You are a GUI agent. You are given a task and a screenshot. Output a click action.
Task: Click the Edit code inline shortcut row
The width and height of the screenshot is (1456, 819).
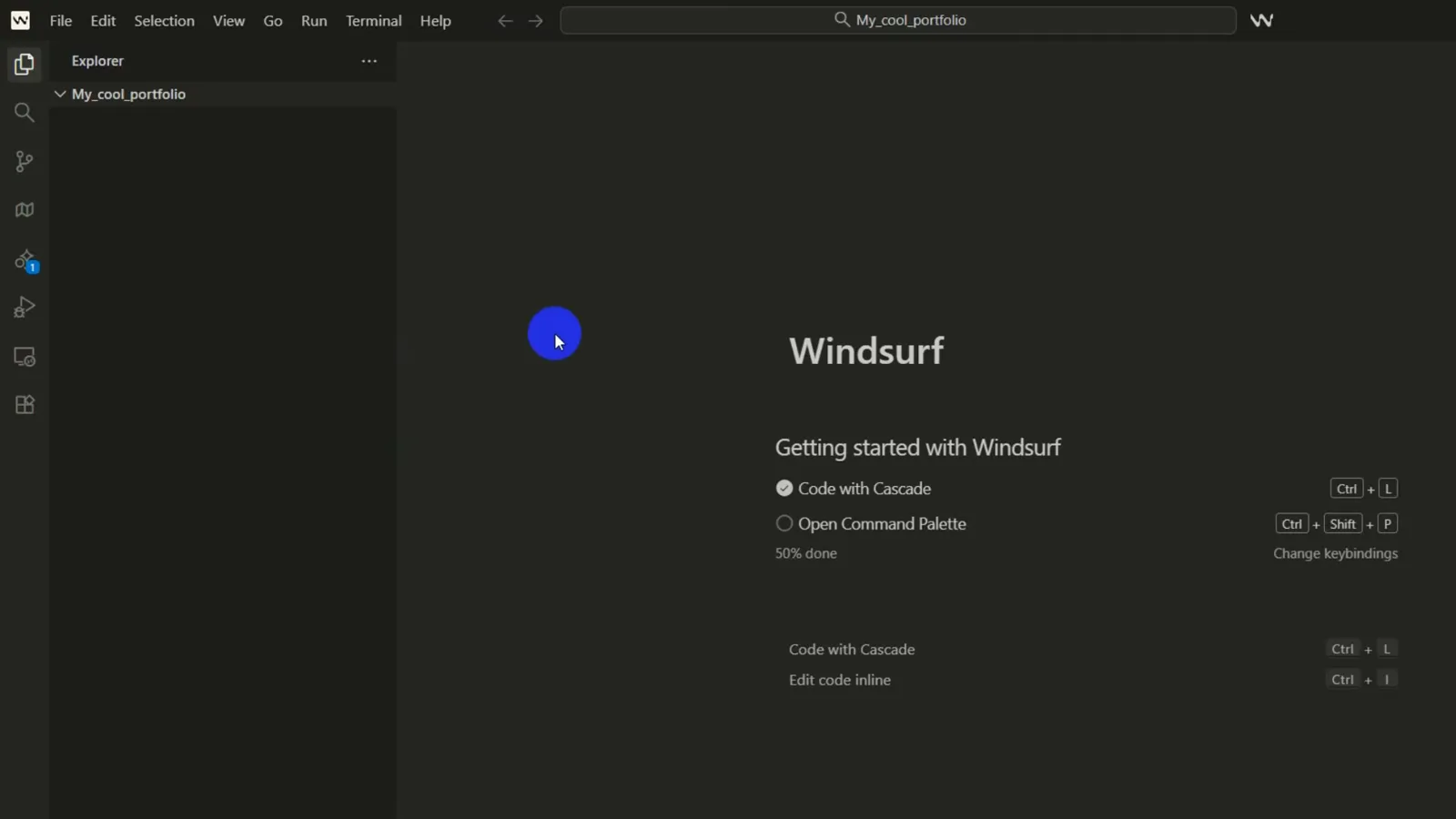pyautogui.click(x=1092, y=680)
